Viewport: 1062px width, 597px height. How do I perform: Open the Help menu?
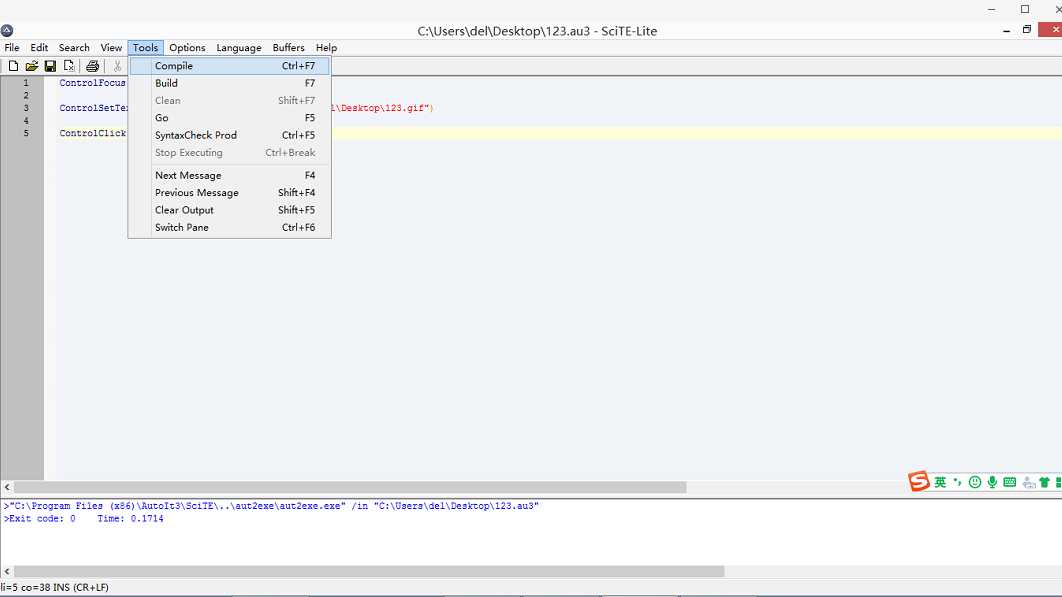tap(326, 47)
